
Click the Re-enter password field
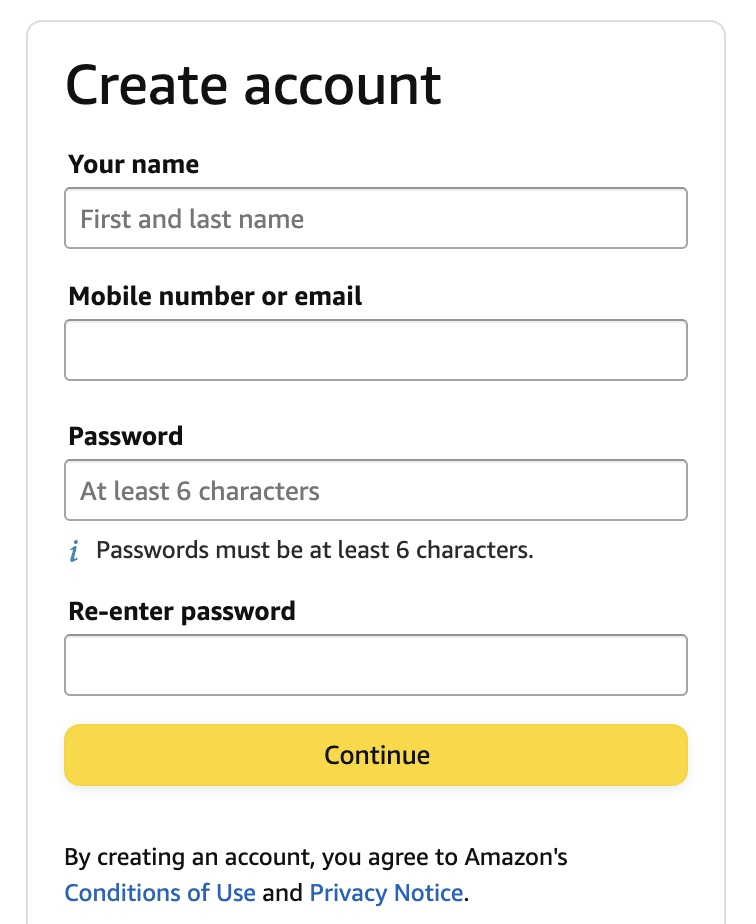376,665
